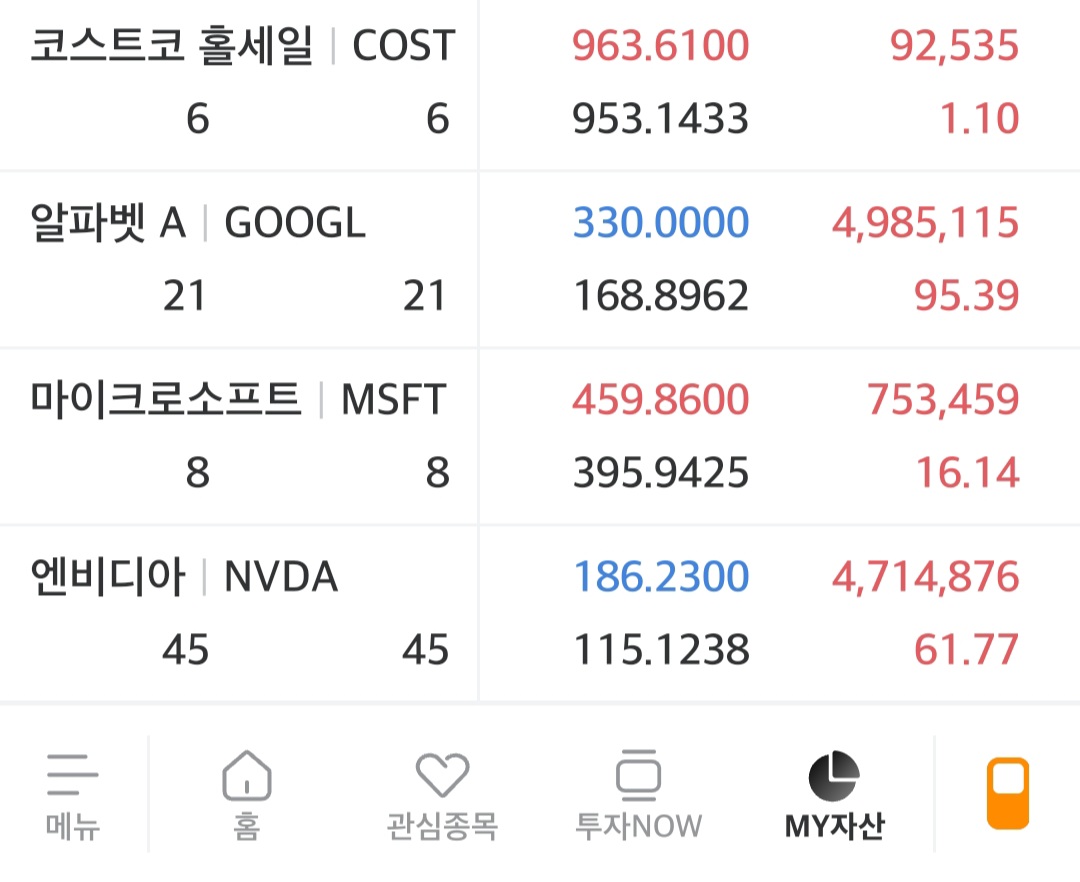Click the current price 330.0000
Image resolution: width=1080 pixels, height=882 pixels.
pyautogui.click(x=661, y=223)
